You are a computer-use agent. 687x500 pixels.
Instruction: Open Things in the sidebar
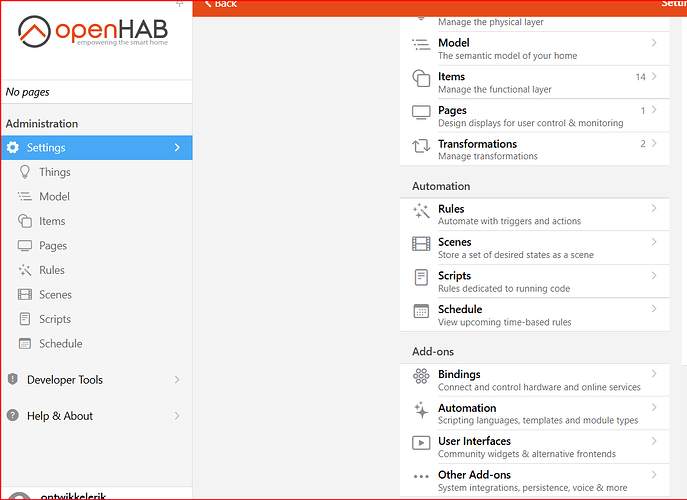click(x=96, y=172)
